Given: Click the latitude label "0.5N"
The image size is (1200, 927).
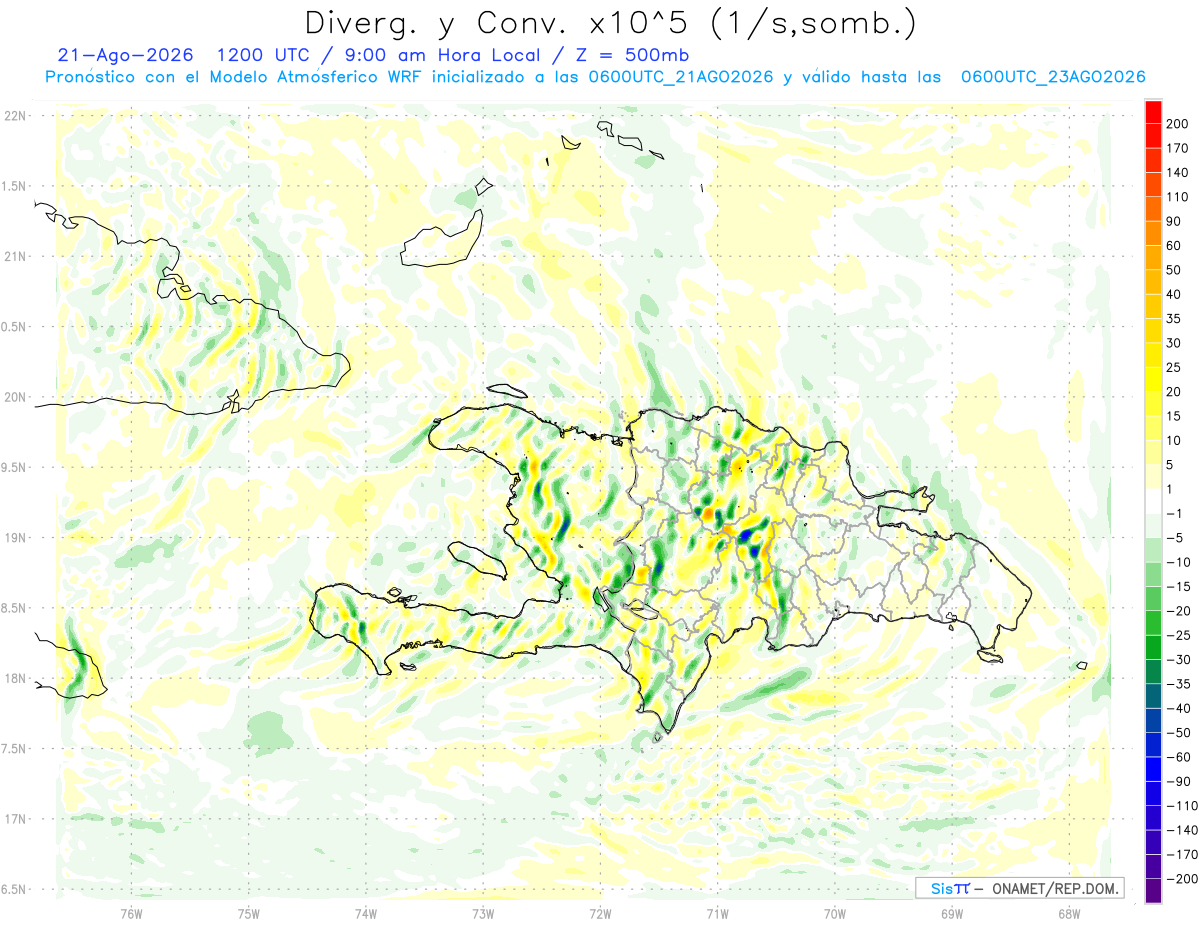Looking at the screenshot, I should click(x=12, y=327).
